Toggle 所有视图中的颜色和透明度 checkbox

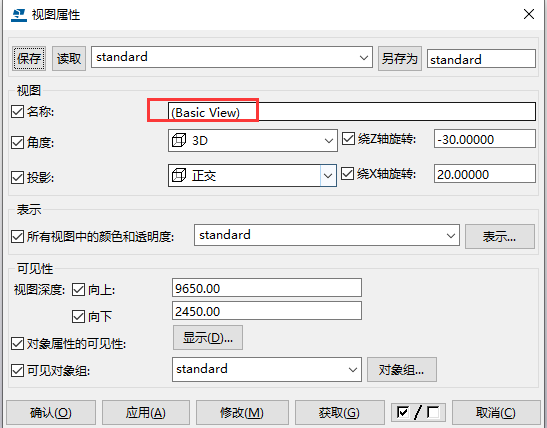coord(17,236)
